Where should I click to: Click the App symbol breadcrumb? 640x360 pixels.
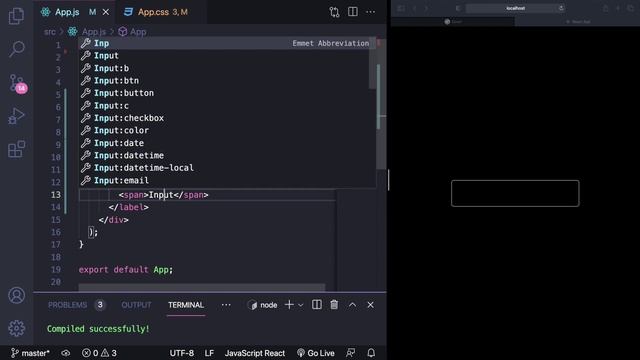point(138,32)
